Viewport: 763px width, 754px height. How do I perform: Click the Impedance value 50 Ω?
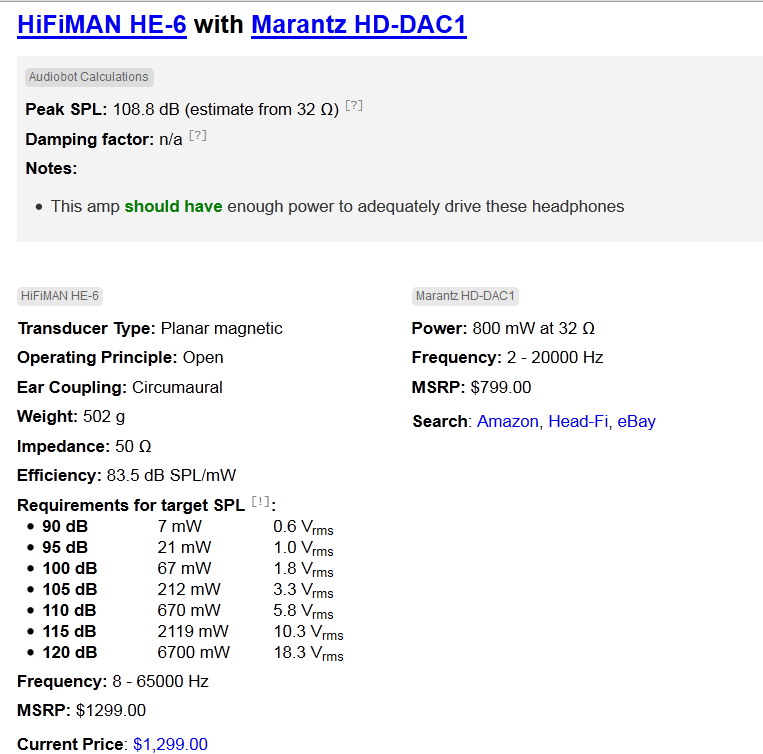tap(133, 446)
